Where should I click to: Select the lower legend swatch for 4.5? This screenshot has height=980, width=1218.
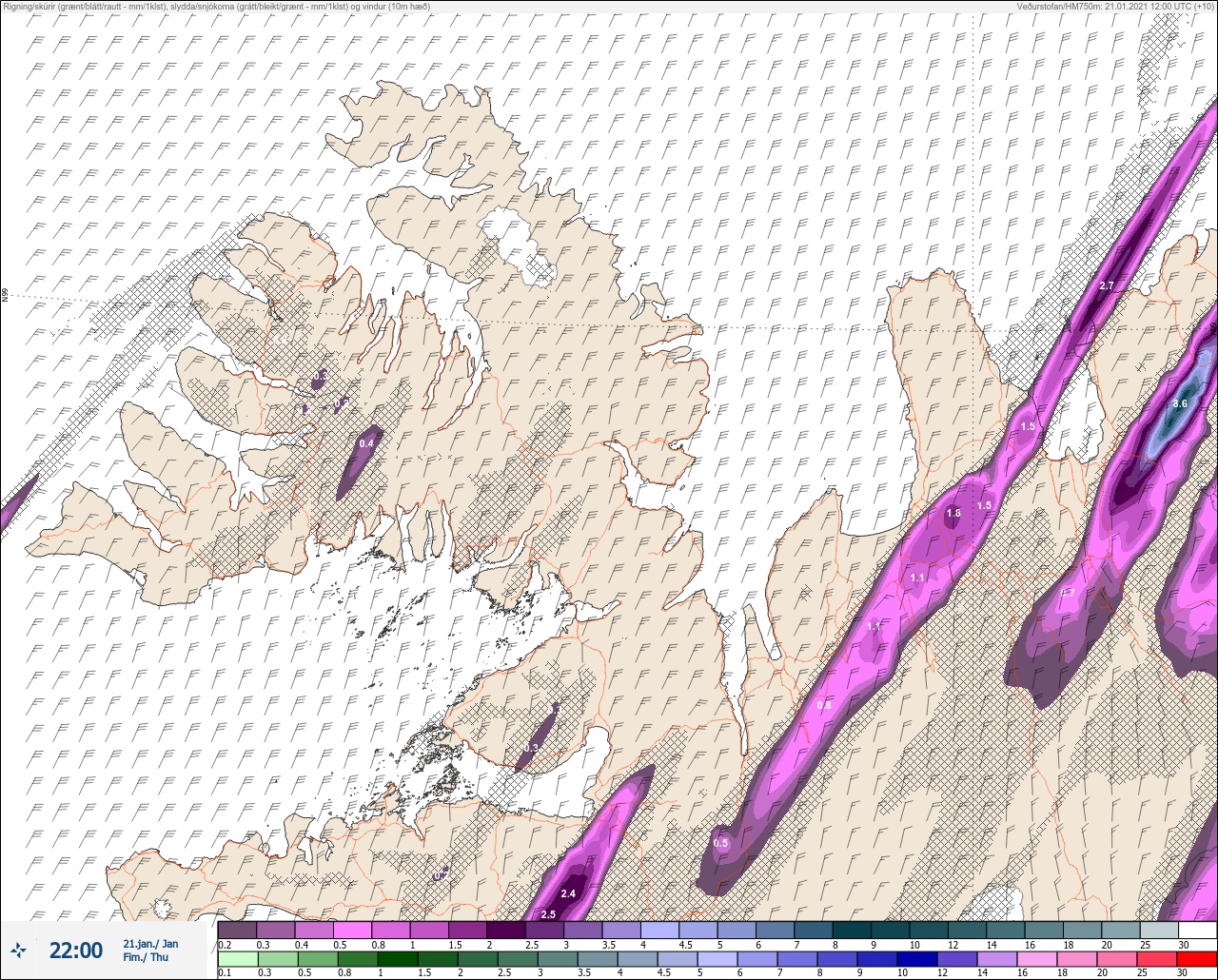[x=678, y=958]
